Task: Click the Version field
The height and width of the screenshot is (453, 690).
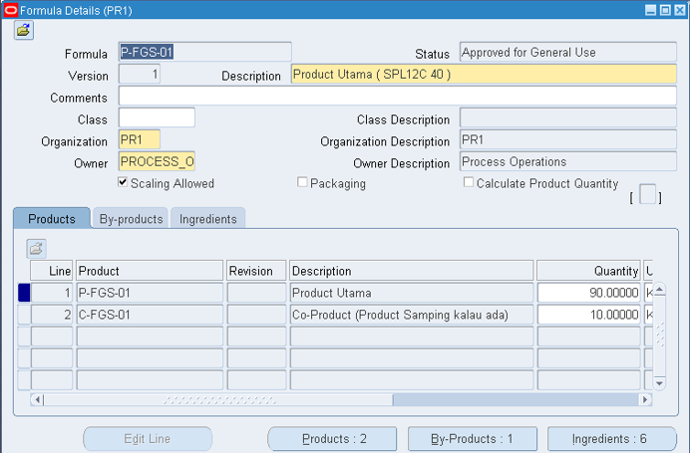Action: click(139, 74)
